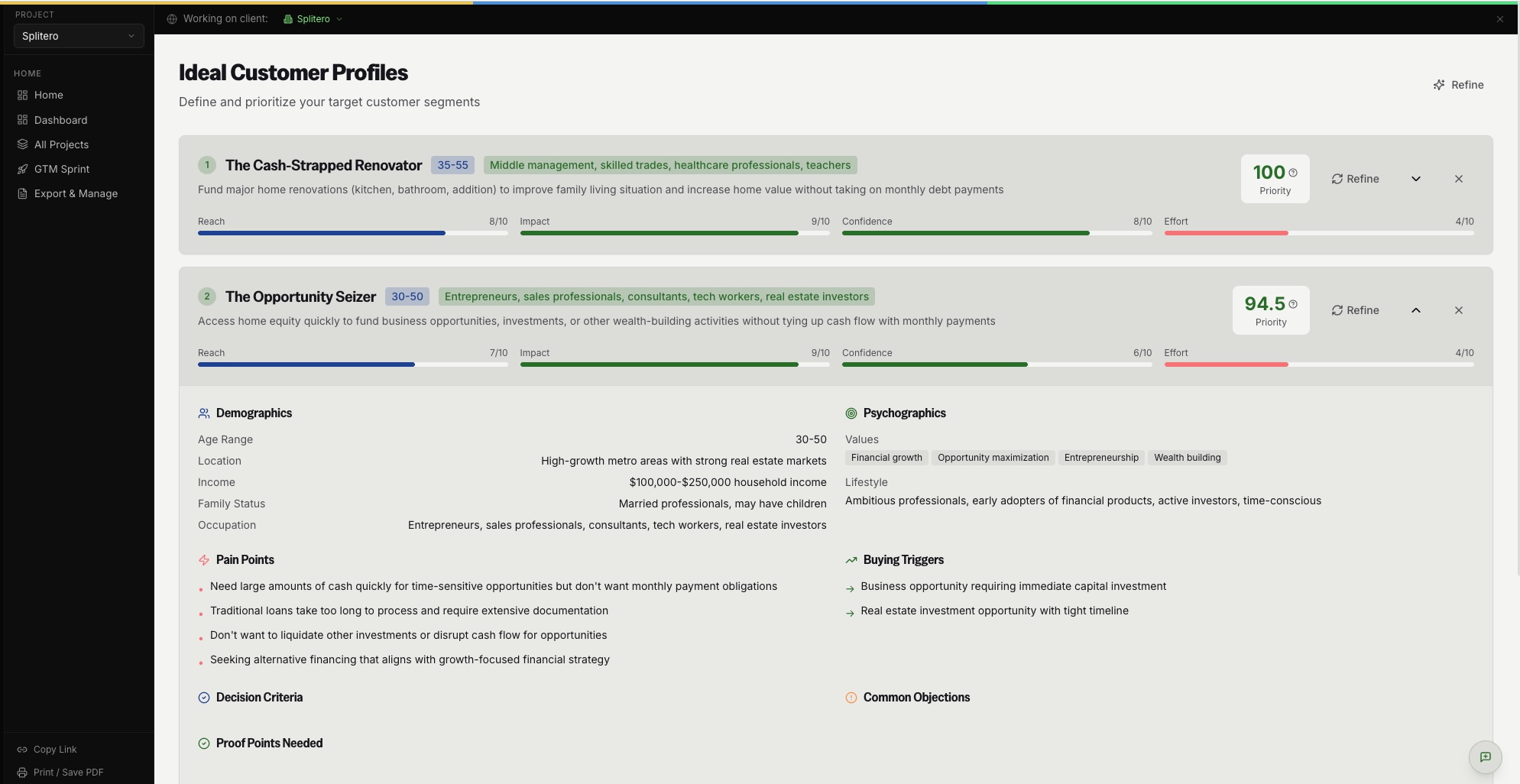Click the $100,000-$250,000 household income value
Screen dimensions: 1520x784
(728, 482)
